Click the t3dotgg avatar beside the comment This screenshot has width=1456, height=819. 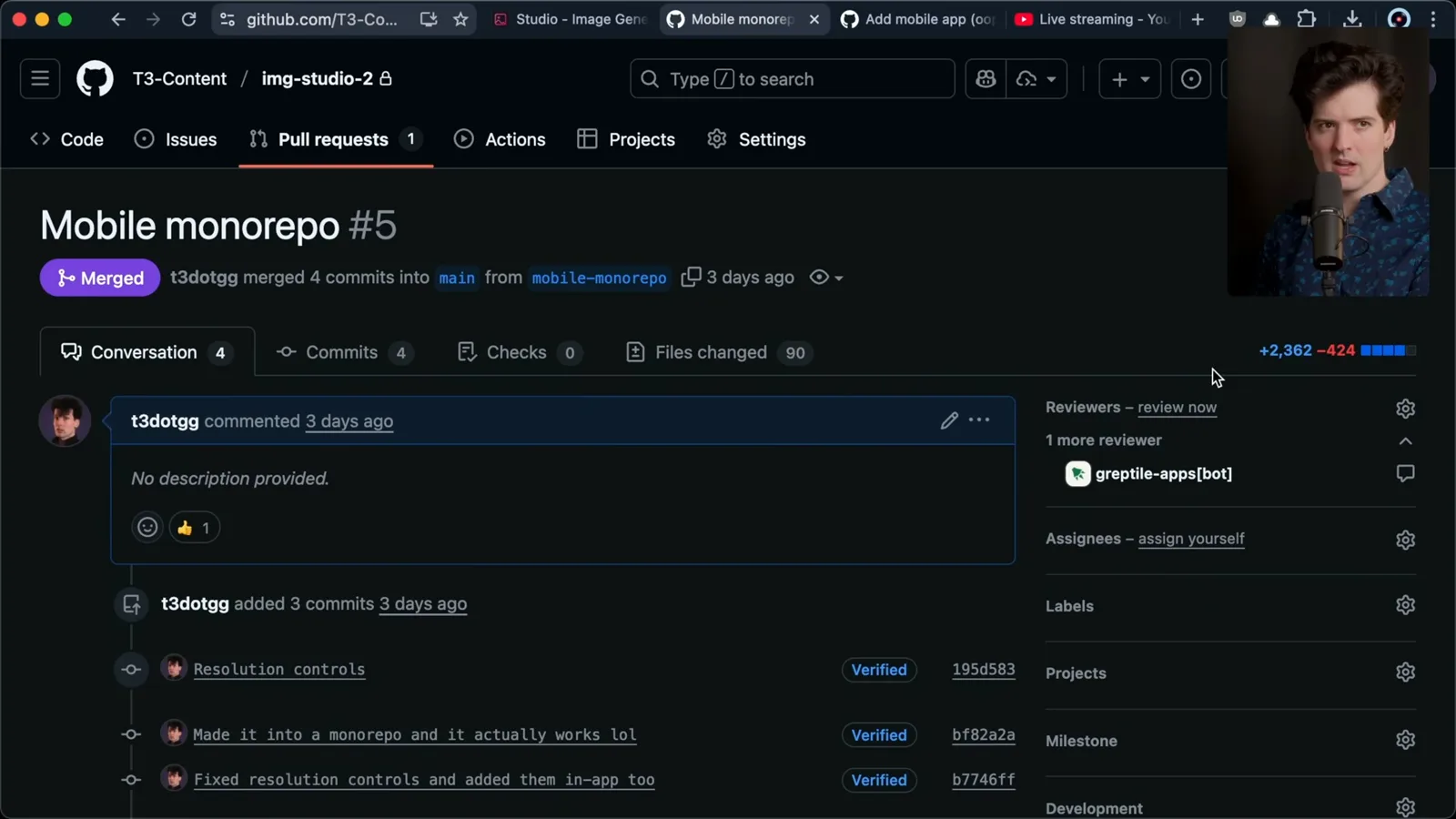65,420
